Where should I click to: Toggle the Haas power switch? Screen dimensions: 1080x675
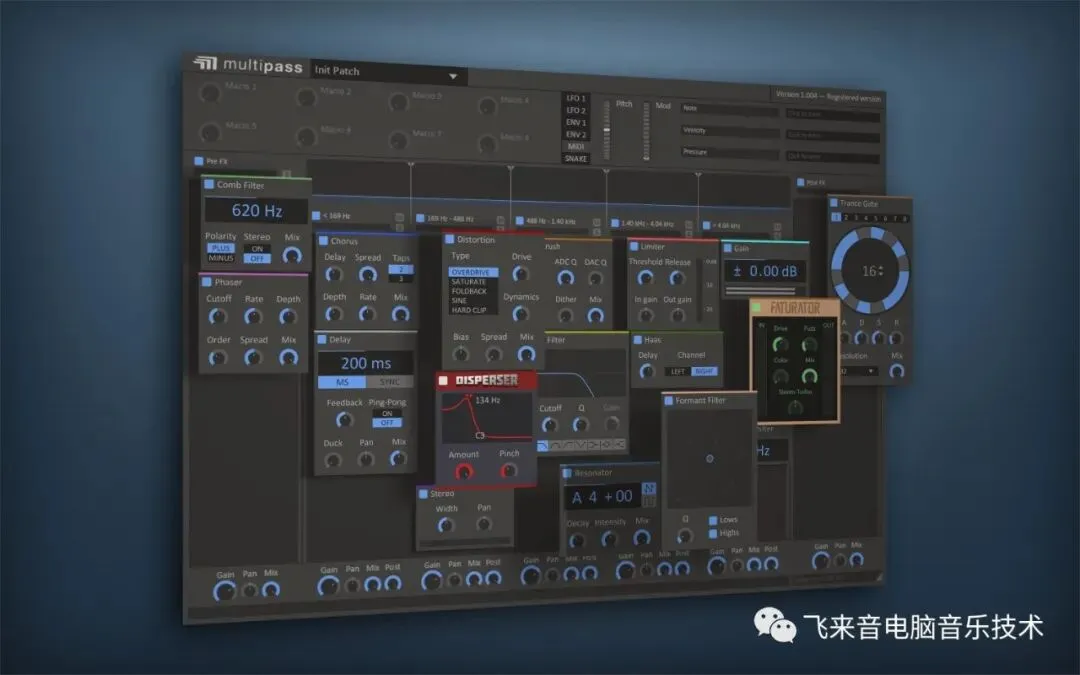pos(638,340)
